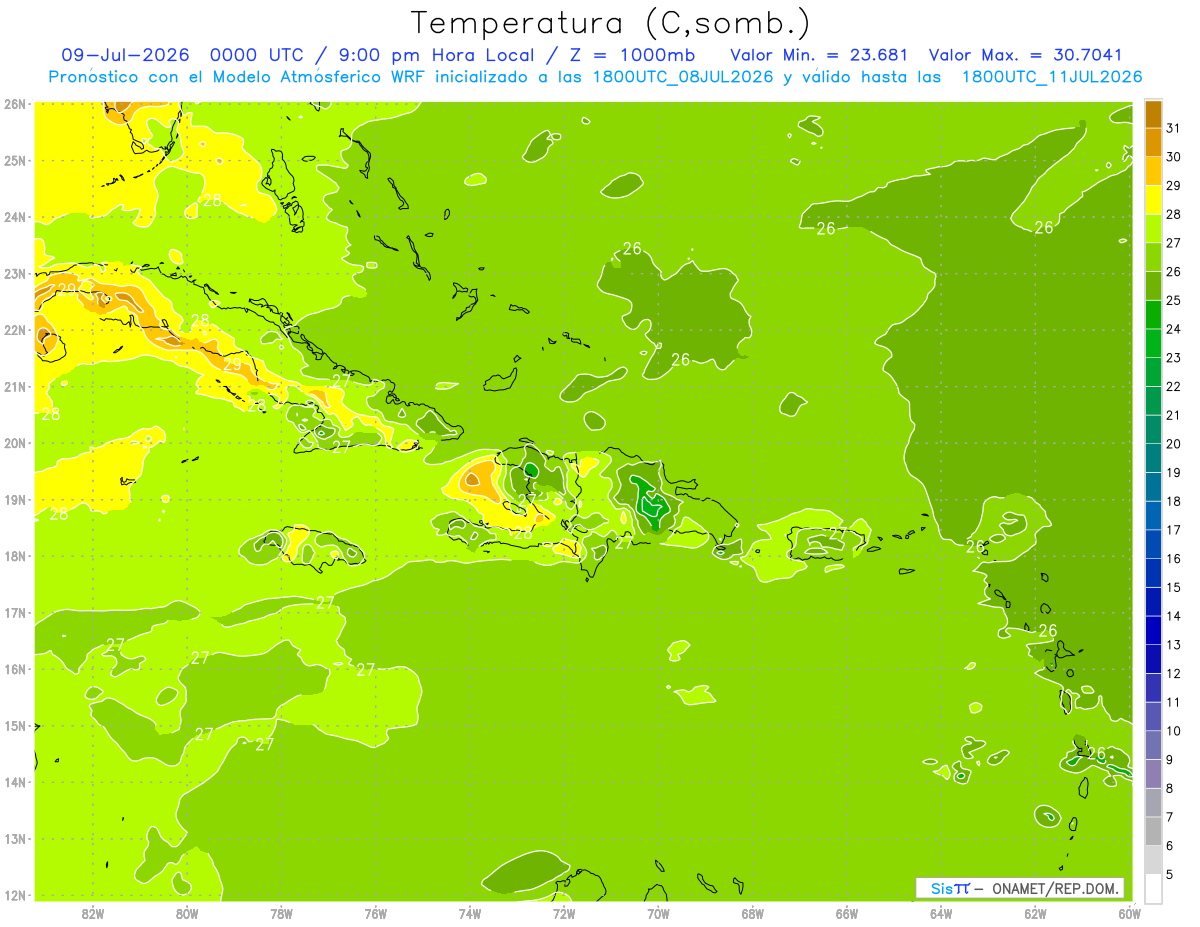Viewport: 1200px width, 927px height.
Task: Click the '12N' latitude axis label
Action: (15, 895)
